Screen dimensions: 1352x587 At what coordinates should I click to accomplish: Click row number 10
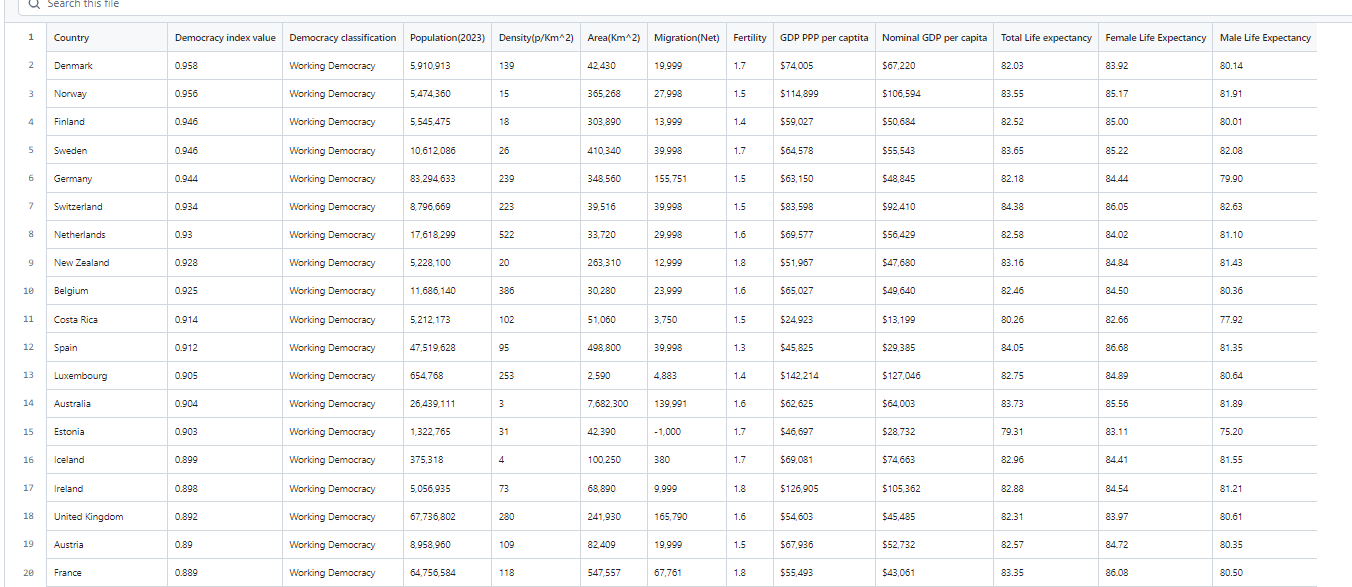(31, 291)
